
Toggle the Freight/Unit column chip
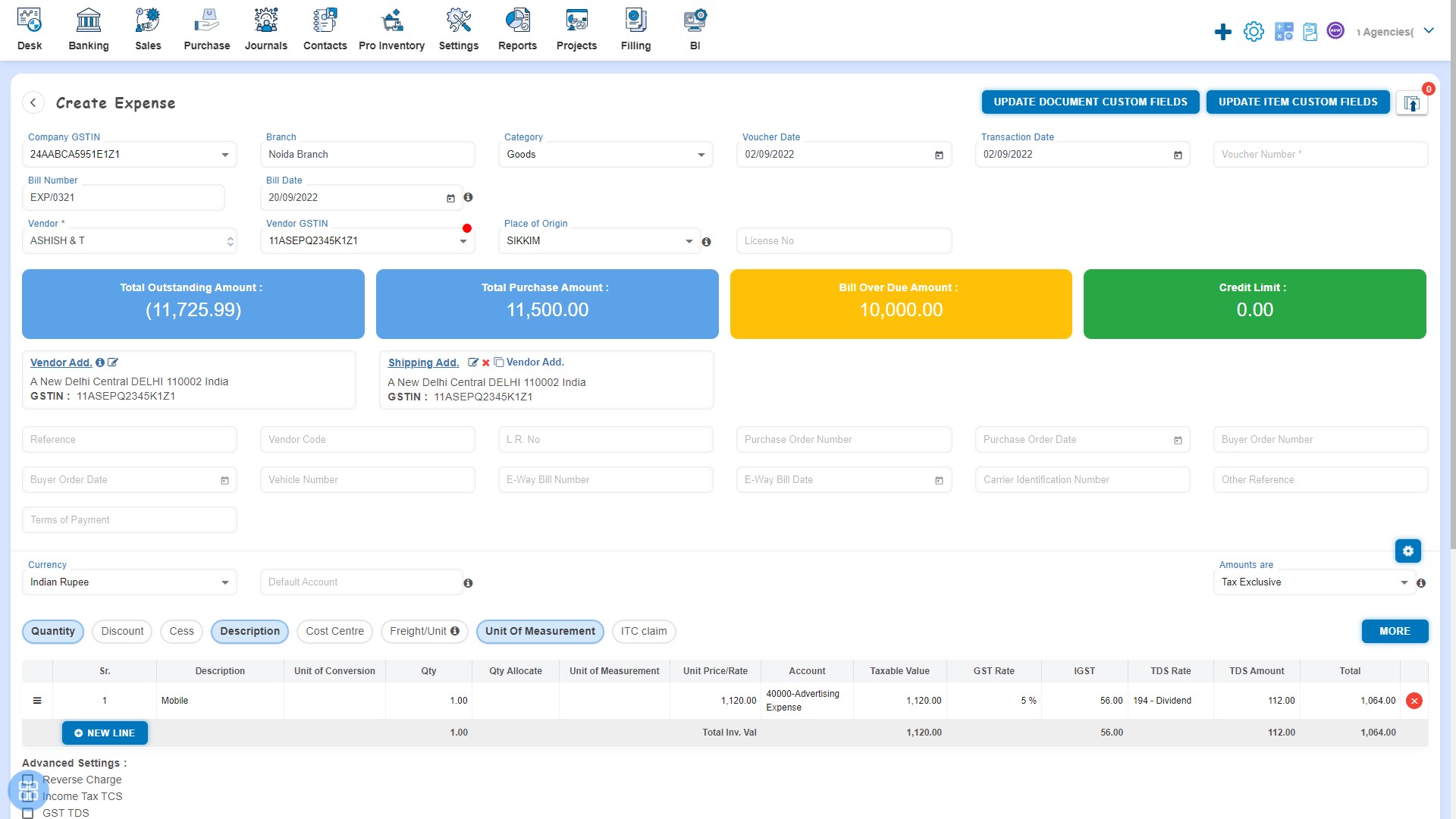click(x=424, y=632)
